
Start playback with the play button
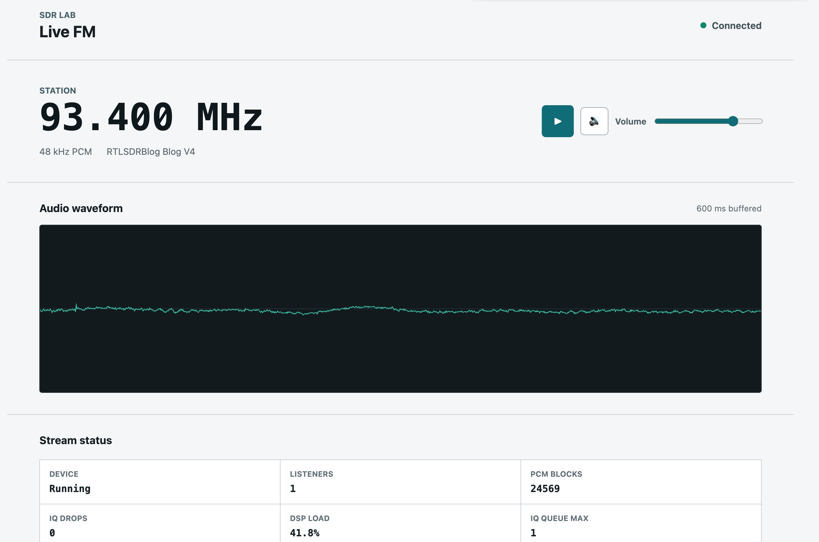tap(557, 121)
